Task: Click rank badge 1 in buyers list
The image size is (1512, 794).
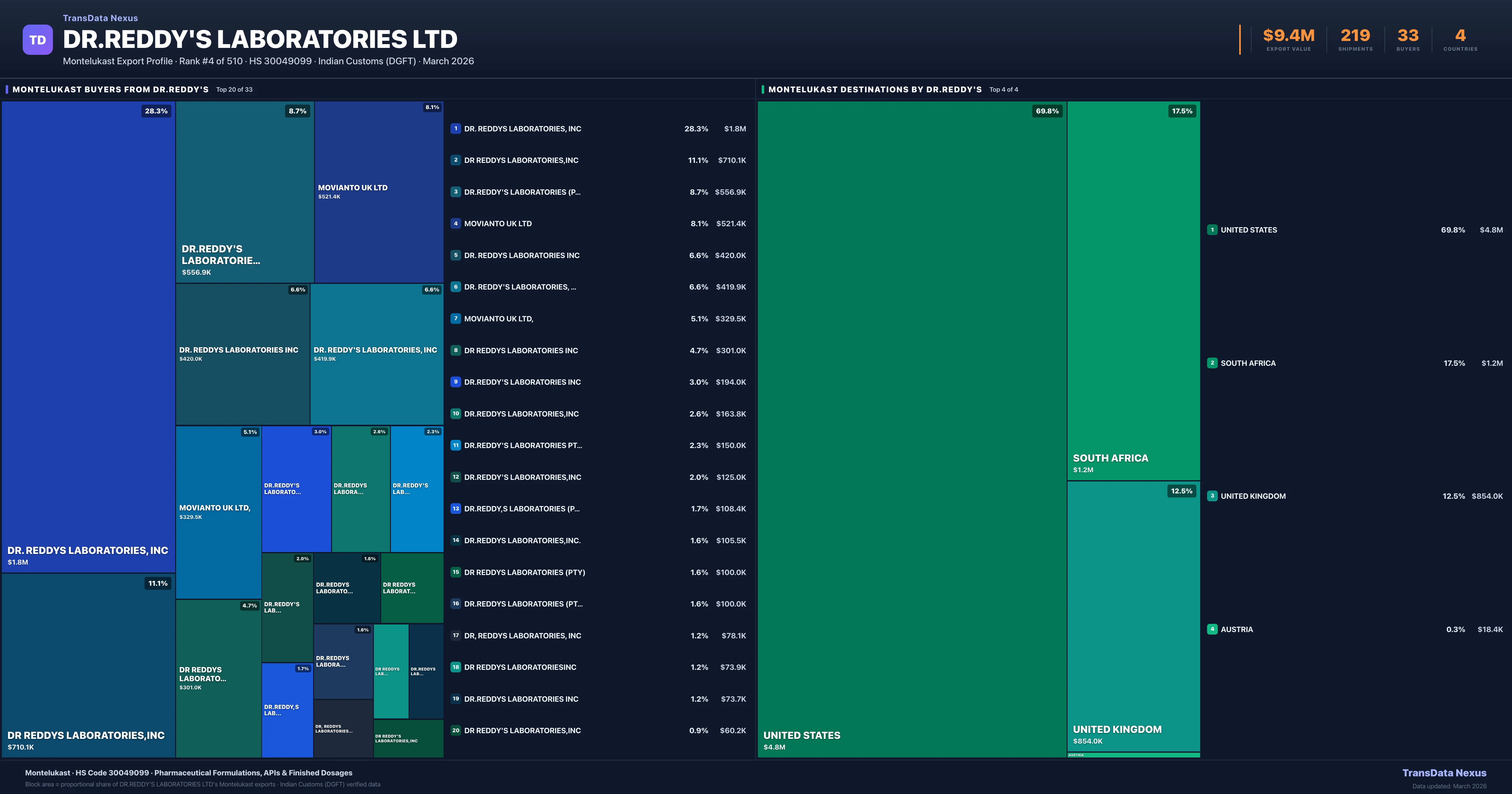Action: pyautogui.click(x=455, y=129)
